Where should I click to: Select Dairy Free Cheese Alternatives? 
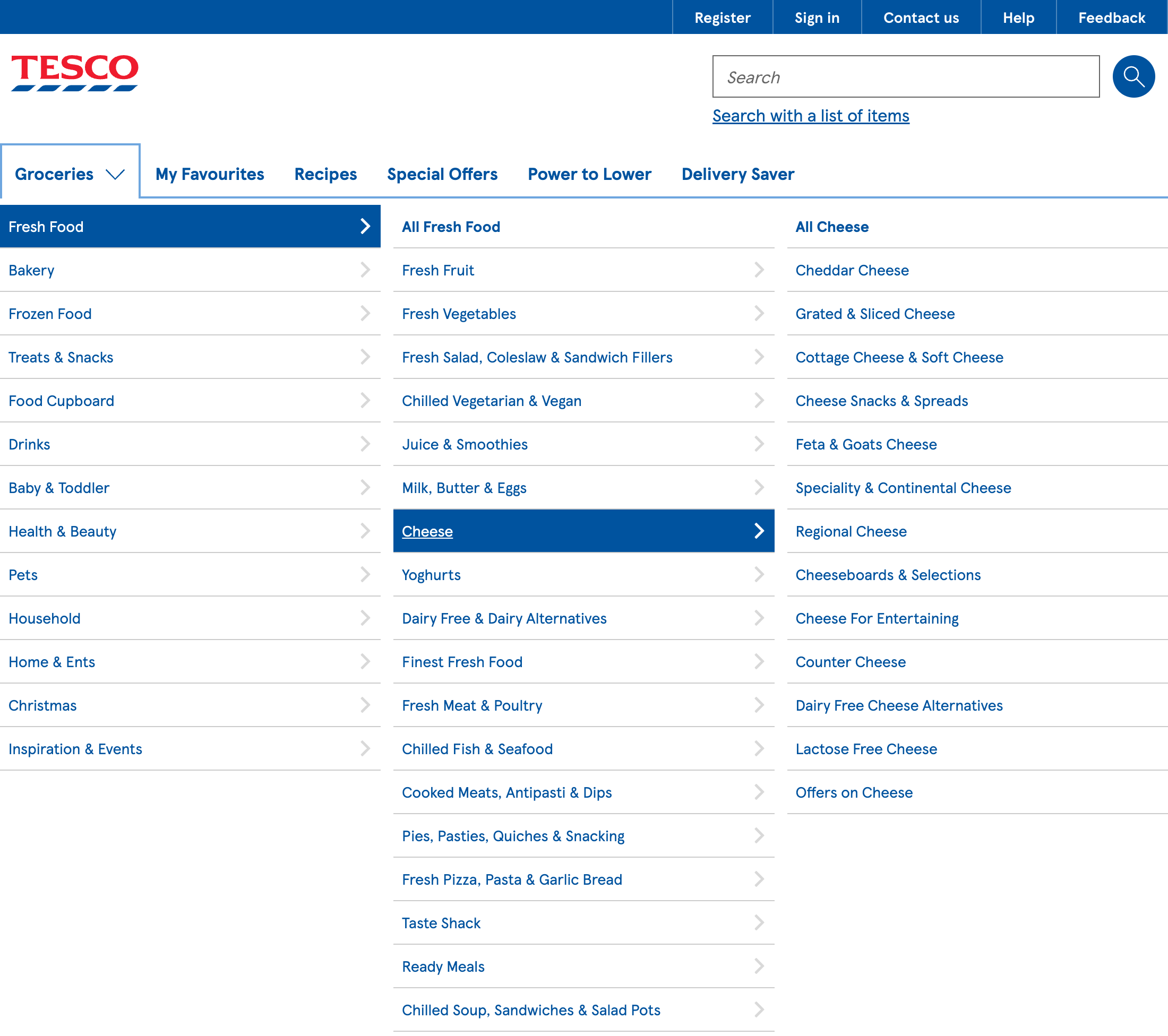pyautogui.click(x=898, y=705)
